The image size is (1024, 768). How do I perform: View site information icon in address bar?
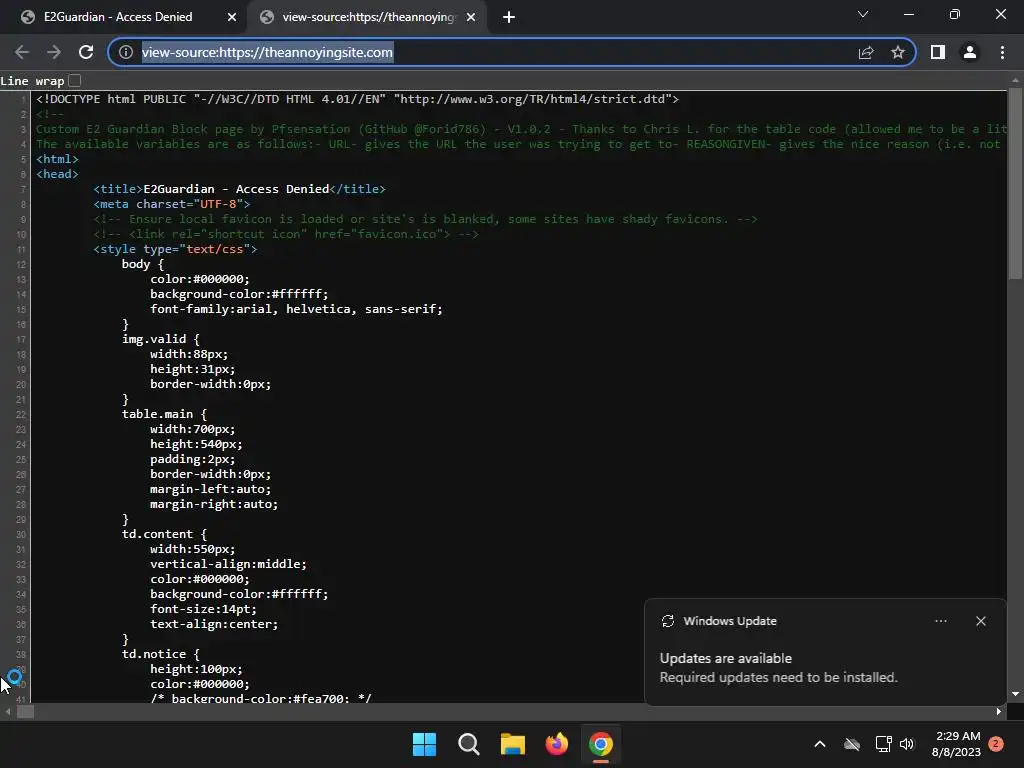pos(126,52)
